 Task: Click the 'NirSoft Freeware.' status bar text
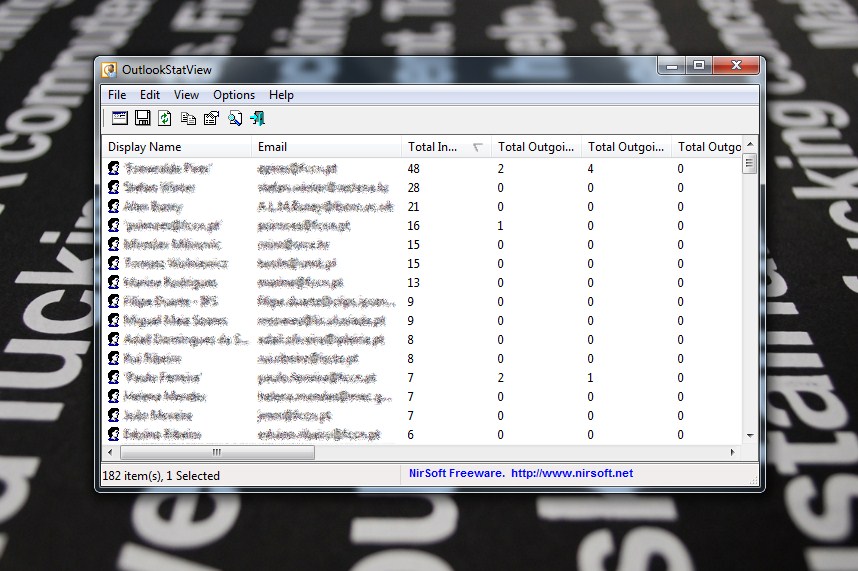(457, 473)
